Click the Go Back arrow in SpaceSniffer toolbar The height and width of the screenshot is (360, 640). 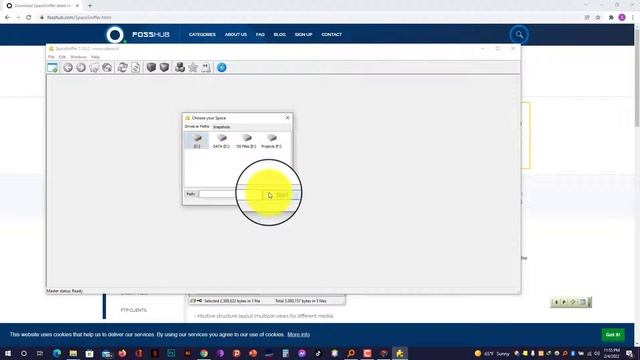pos(68,68)
